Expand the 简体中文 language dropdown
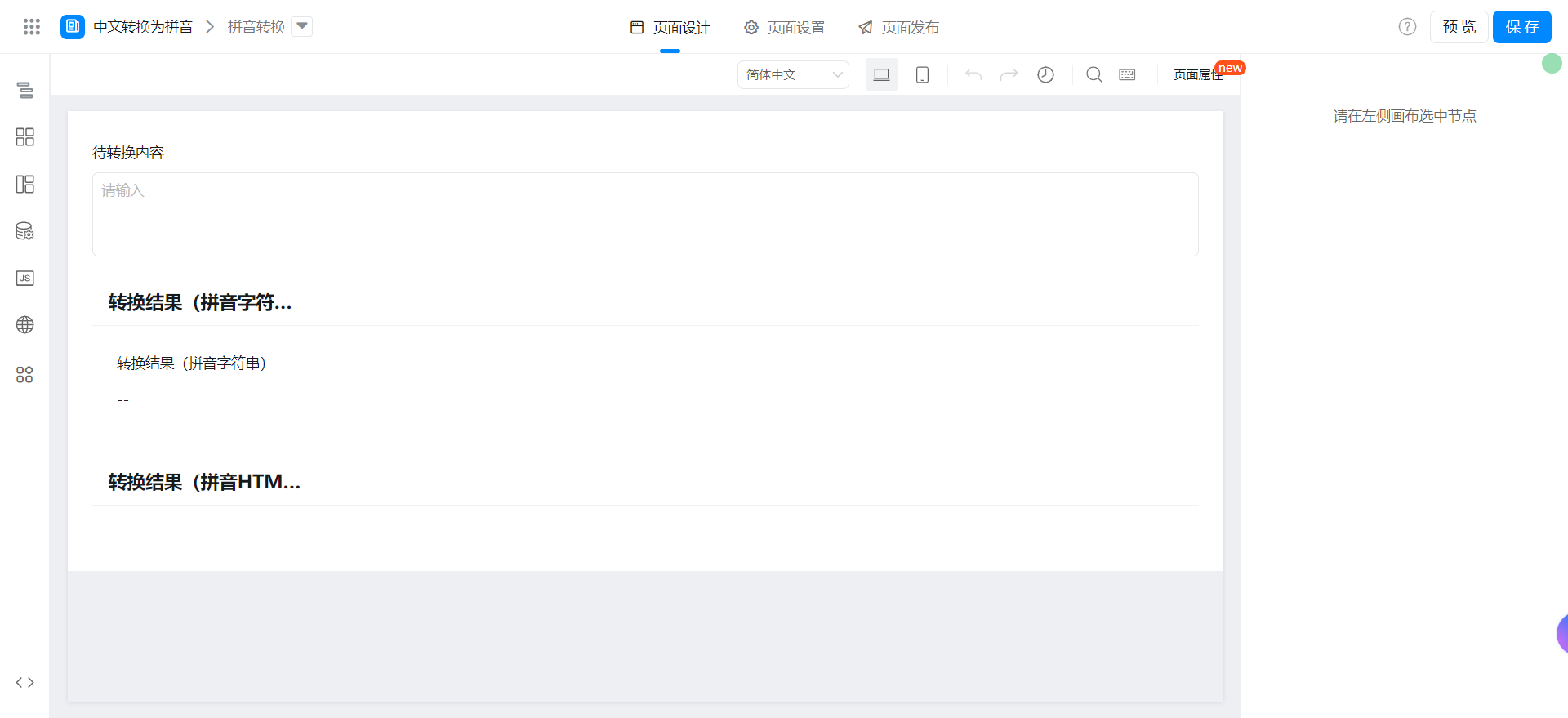Viewport: 1568px width, 718px height. tap(793, 75)
